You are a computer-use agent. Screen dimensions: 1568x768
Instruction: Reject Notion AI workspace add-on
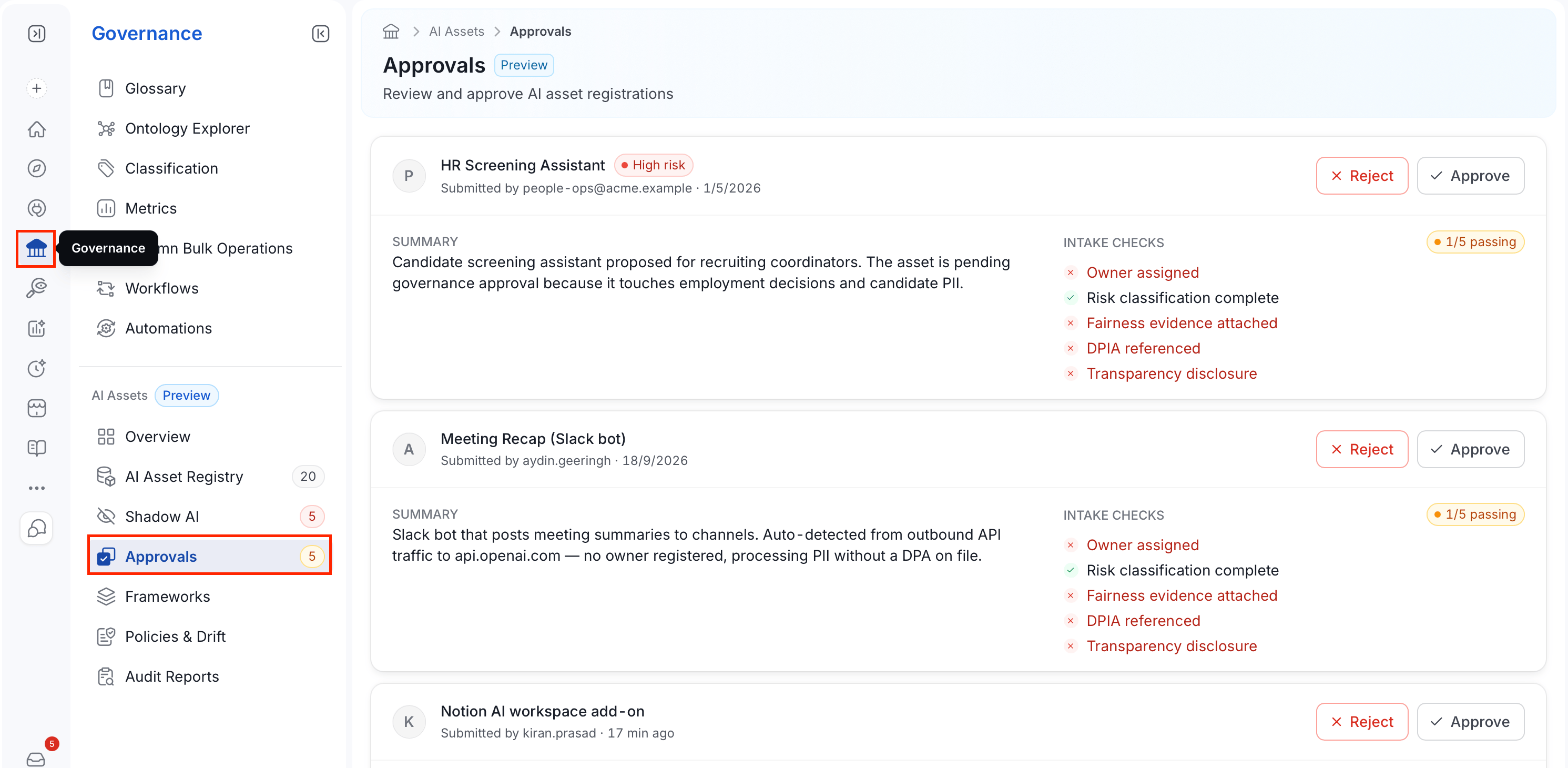click(1362, 721)
